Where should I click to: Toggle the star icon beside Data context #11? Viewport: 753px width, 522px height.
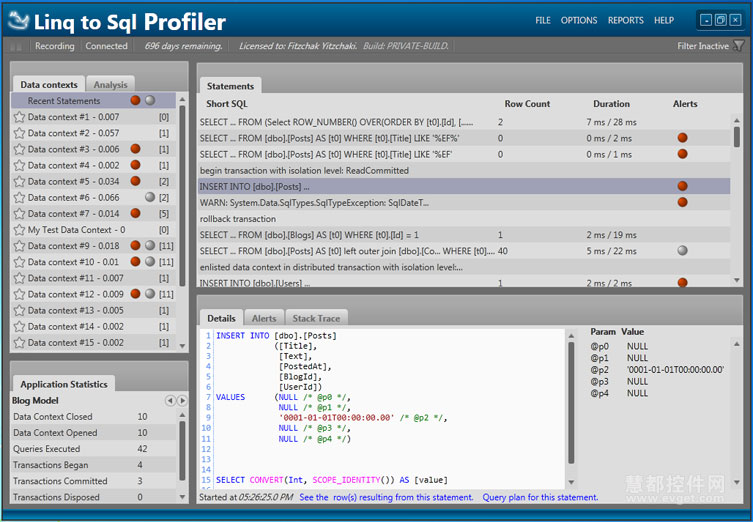coord(19,278)
